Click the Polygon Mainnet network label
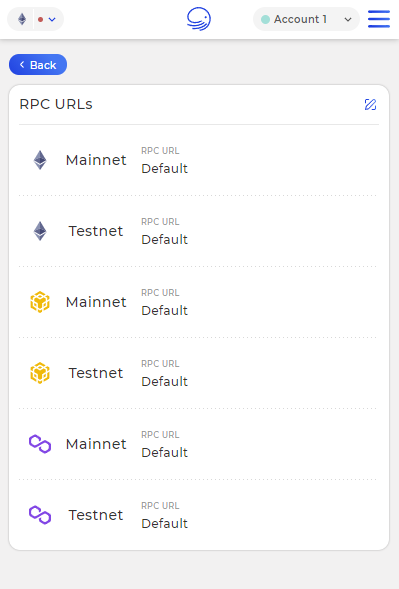Viewport: 399px width, 589px height. pyautogui.click(x=96, y=444)
